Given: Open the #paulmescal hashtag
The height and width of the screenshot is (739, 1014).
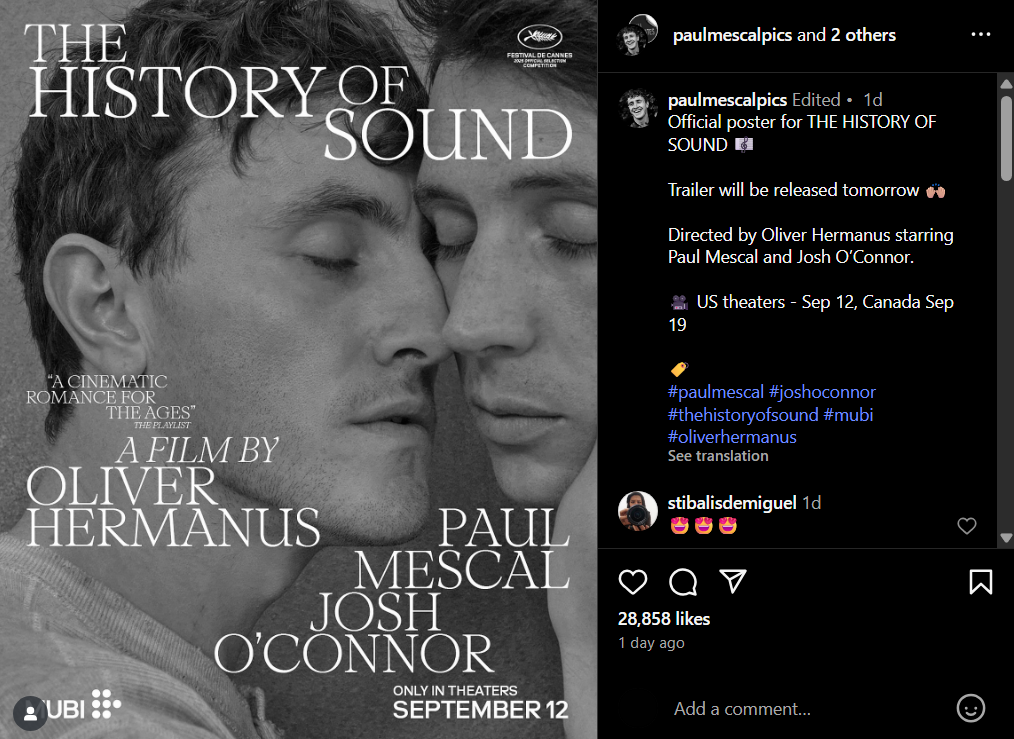Looking at the screenshot, I should (x=715, y=392).
